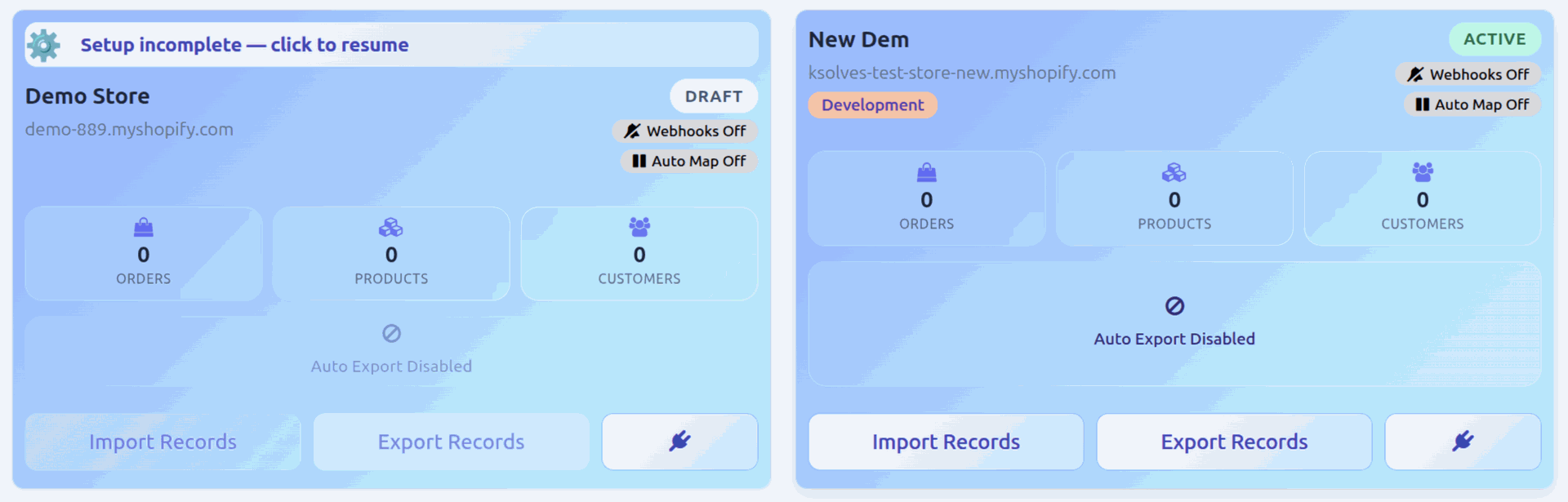Click Import Records on New Dem card
This screenshot has width=1568, height=502.
[946, 442]
